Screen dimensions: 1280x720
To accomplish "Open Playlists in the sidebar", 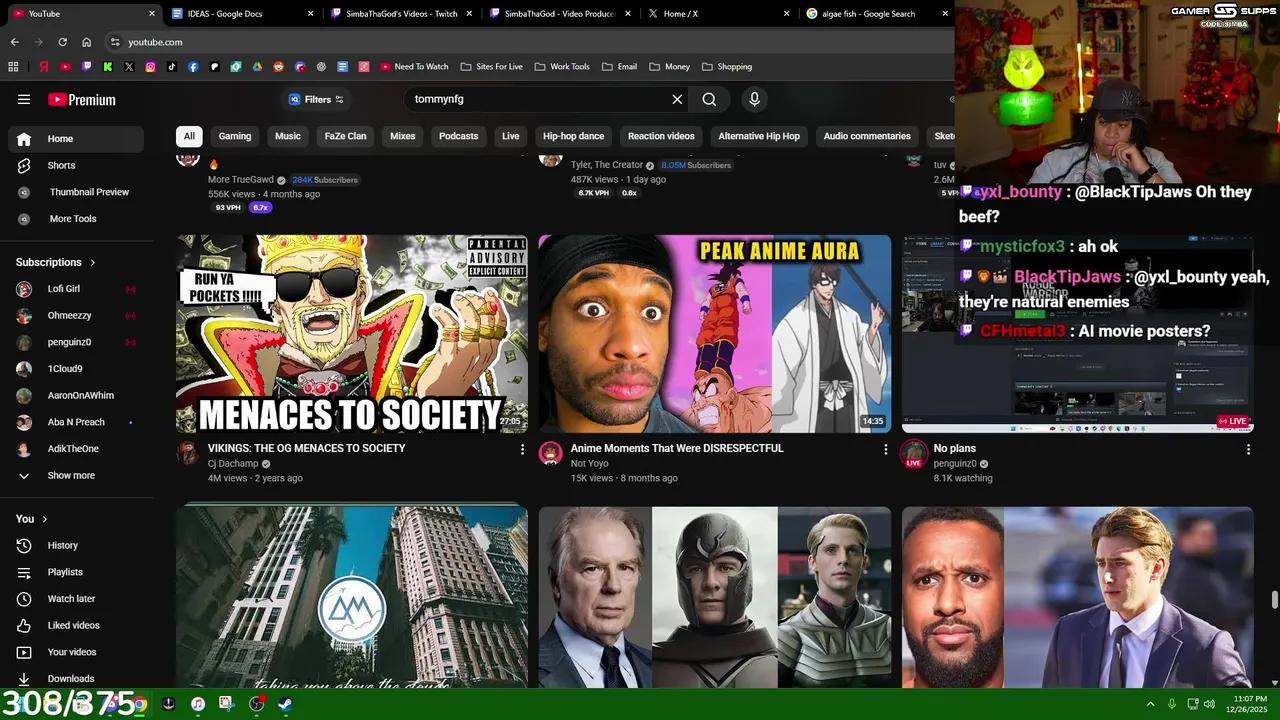I will (76, 572).
